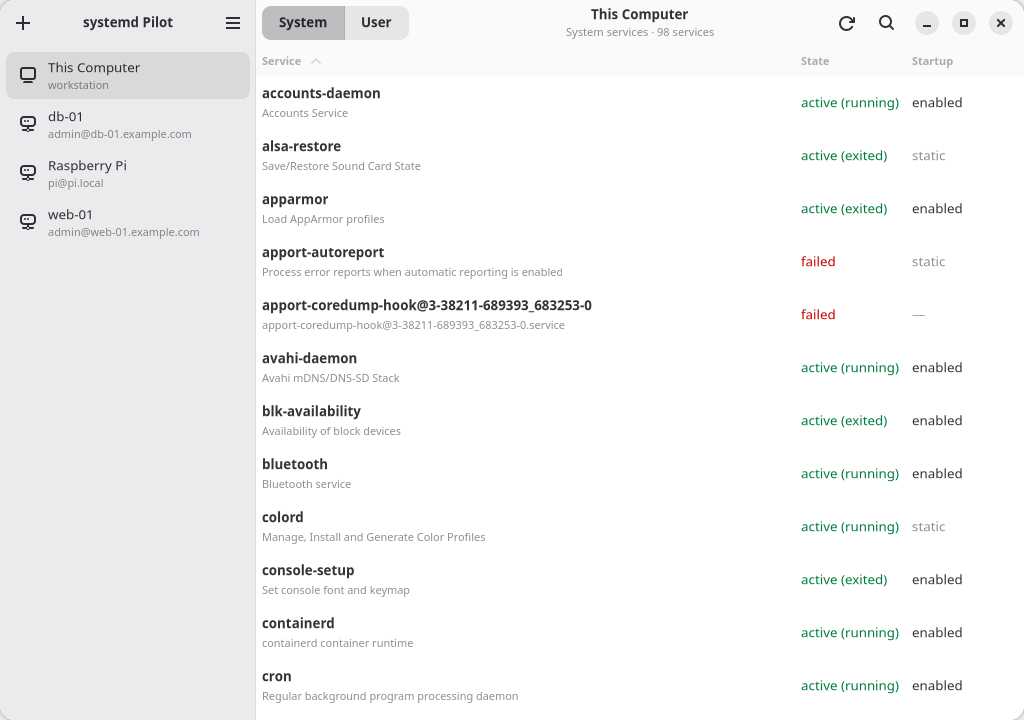This screenshot has width=1024, height=720.
Task: Open the apport-coredump-hook service name
Action: [426, 306]
